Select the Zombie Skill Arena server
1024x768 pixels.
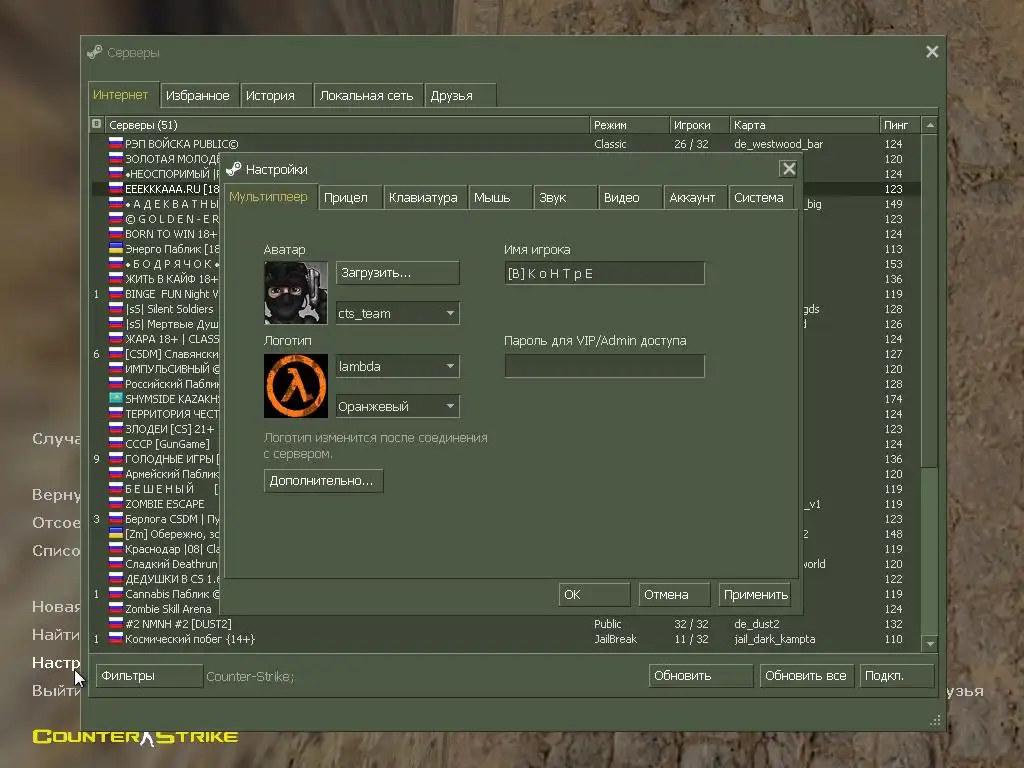pos(168,609)
